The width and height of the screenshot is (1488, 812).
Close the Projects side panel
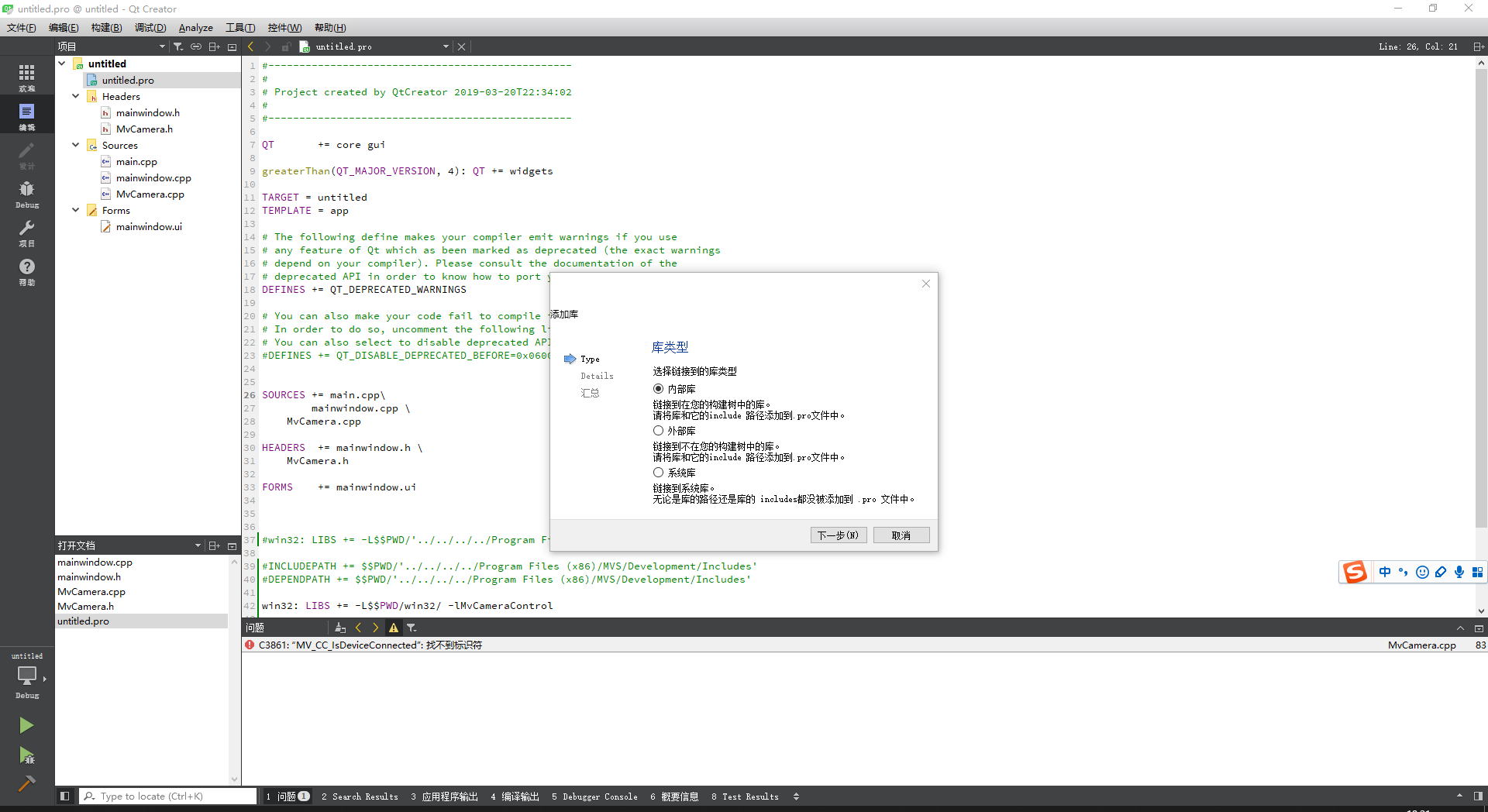pos(232,46)
